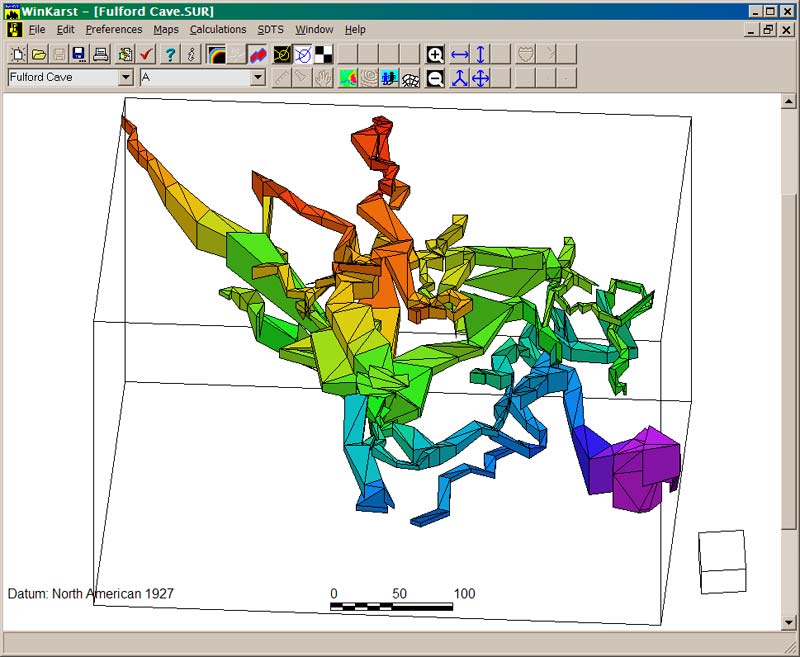Viewport: 800px width, 657px height.
Task: Click the grayed-out save disk icon
Action: [59, 54]
